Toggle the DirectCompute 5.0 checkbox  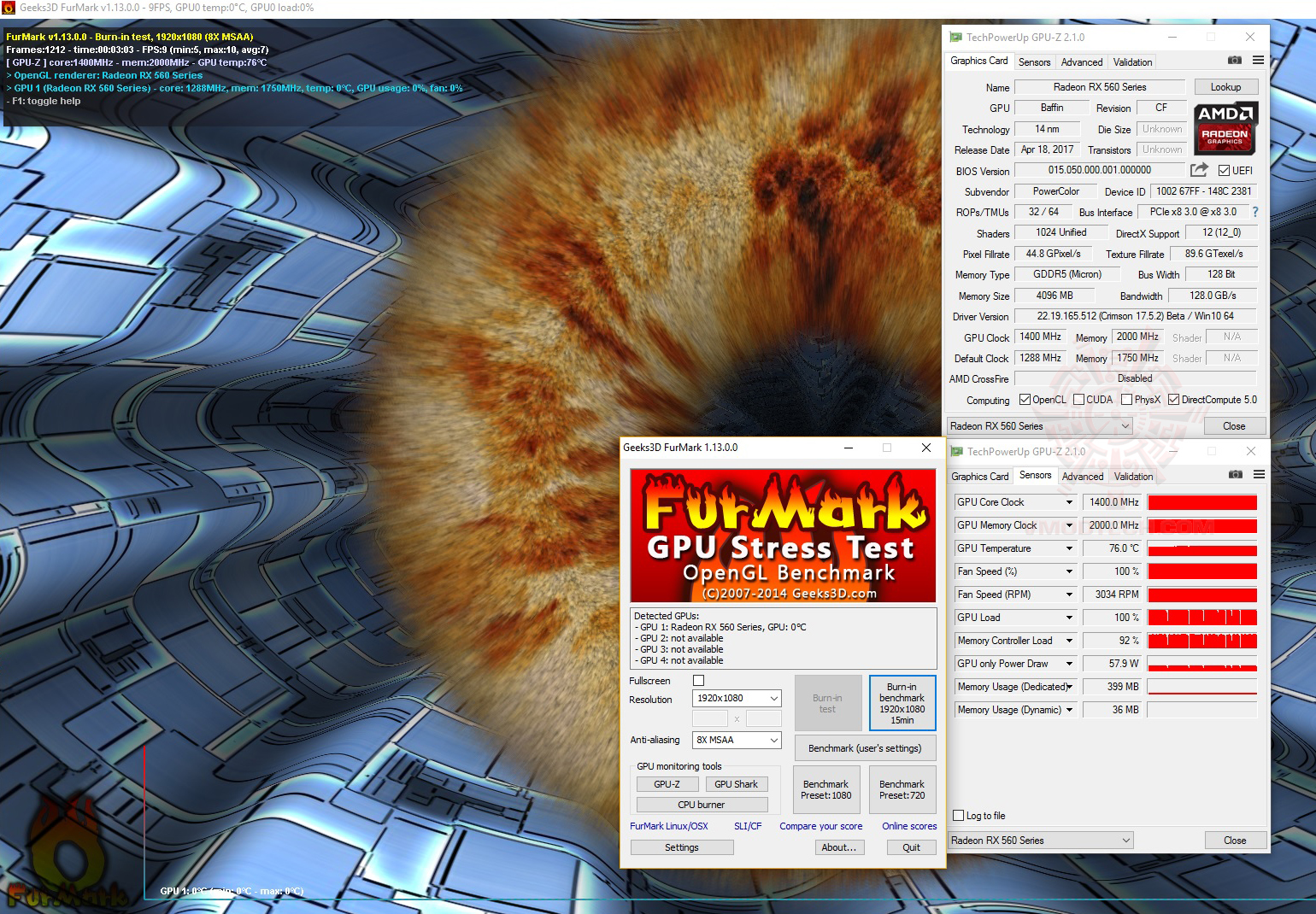click(x=1174, y=400)
